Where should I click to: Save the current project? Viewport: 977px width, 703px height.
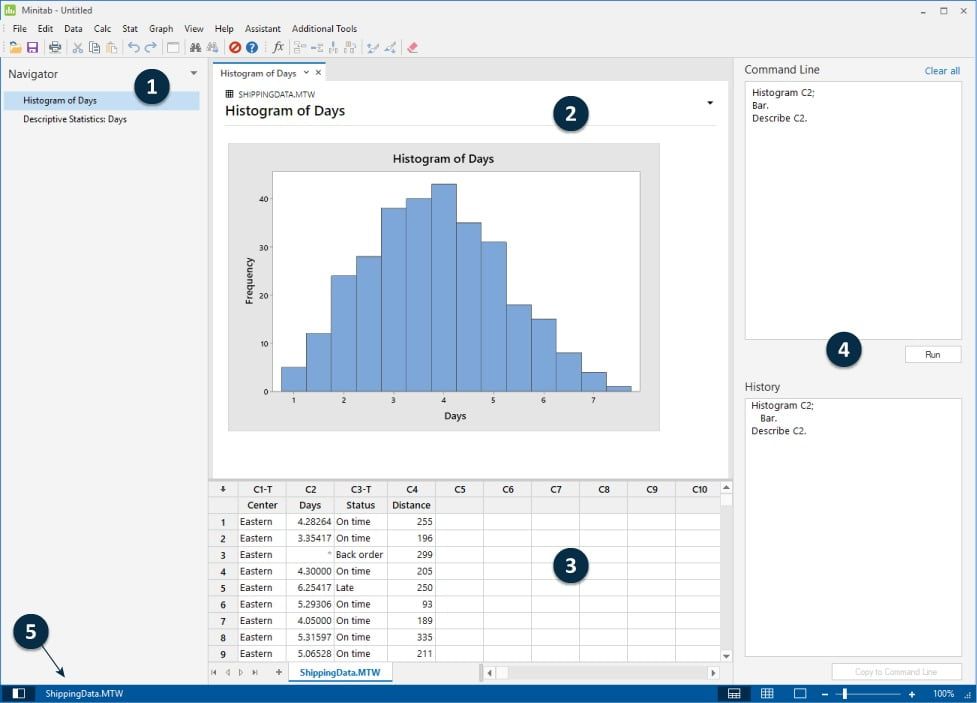pos(32,47)
